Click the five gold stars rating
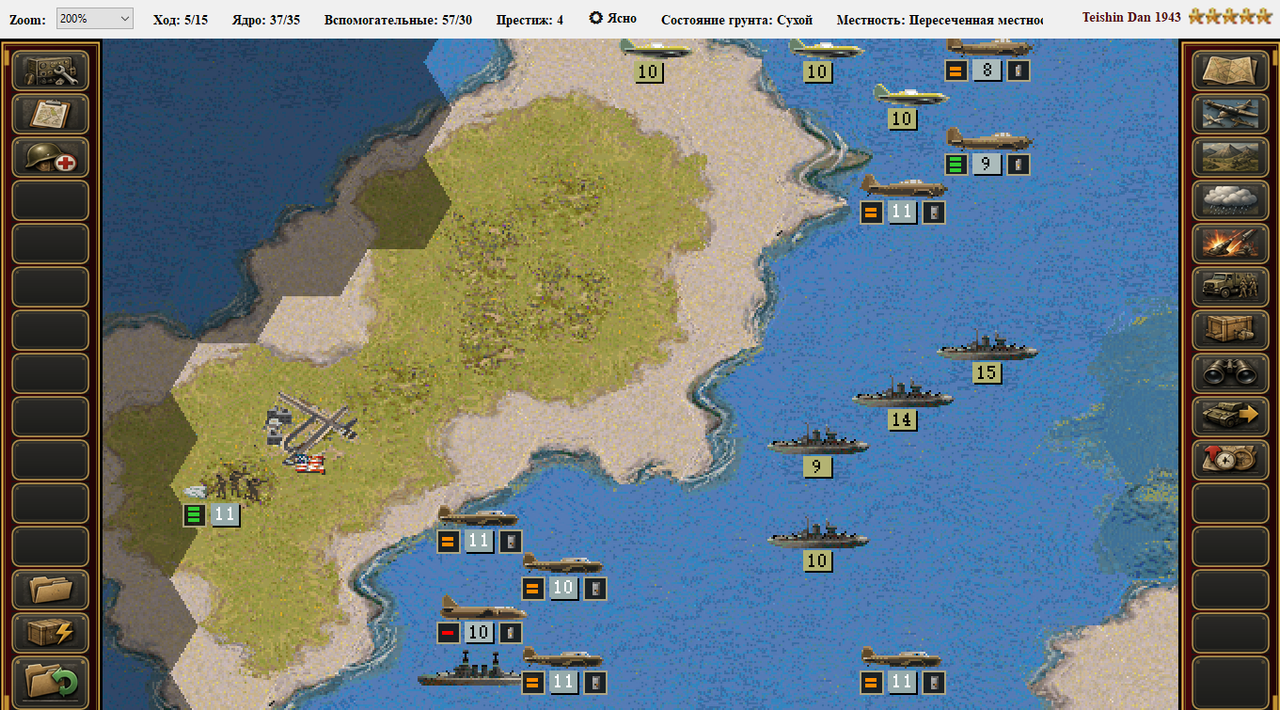The width and height of the screenshot is (1280, 710). pyautogui.click(x=1230, y=17)
